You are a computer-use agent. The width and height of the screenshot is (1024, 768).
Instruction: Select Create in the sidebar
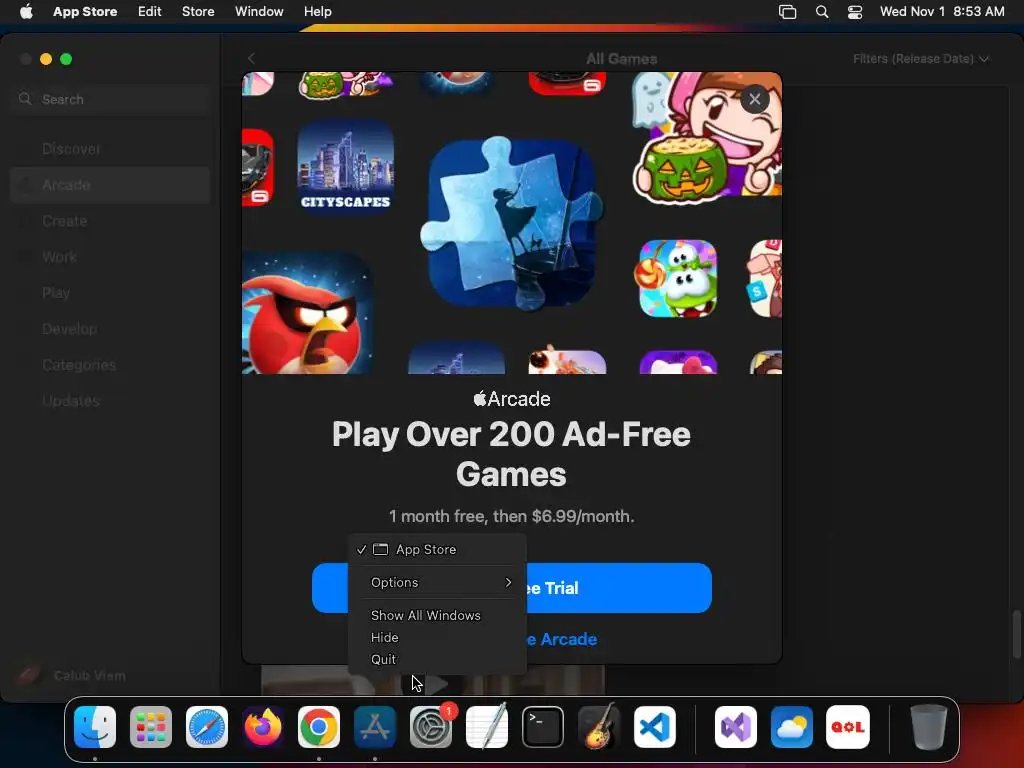click(110, 221)
